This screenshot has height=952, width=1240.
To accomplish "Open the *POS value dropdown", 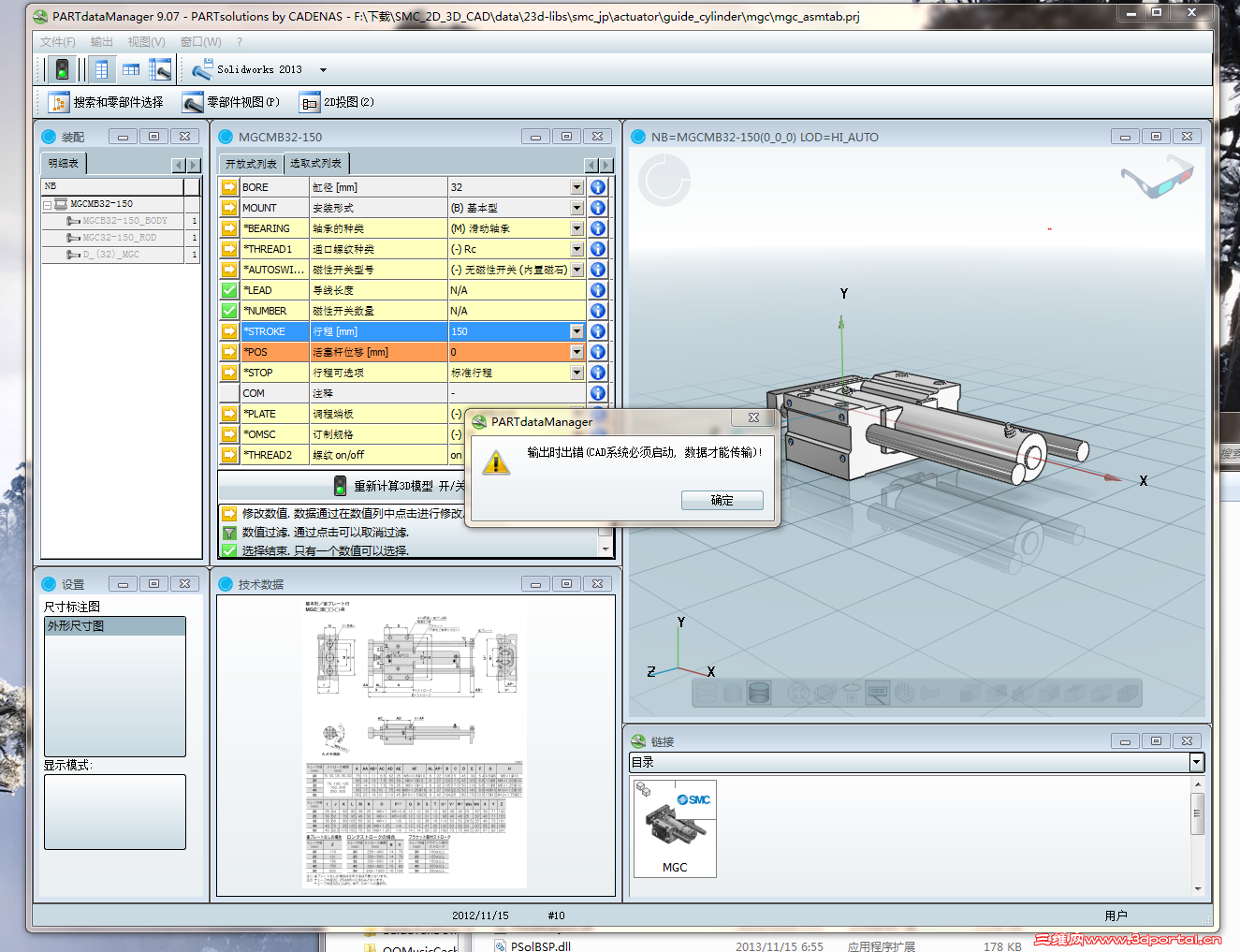I will 576,352.
